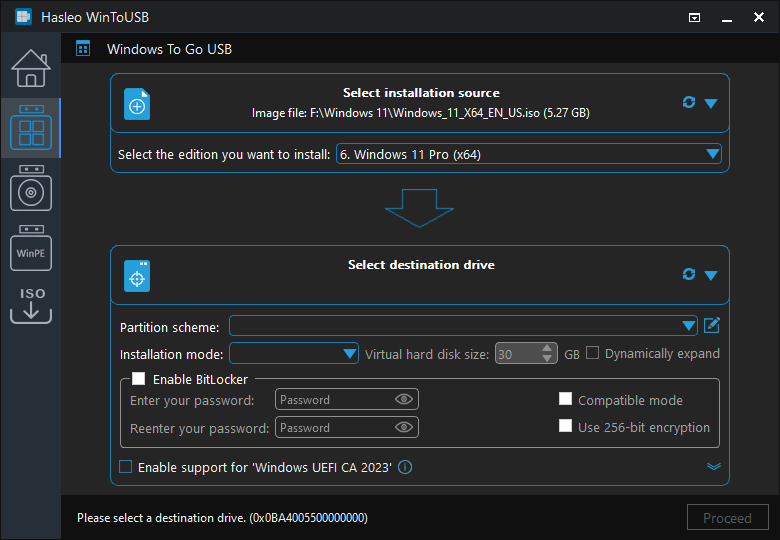
Task: Enable BitLocker encryption checkbox
Action: tap(138, 379)
